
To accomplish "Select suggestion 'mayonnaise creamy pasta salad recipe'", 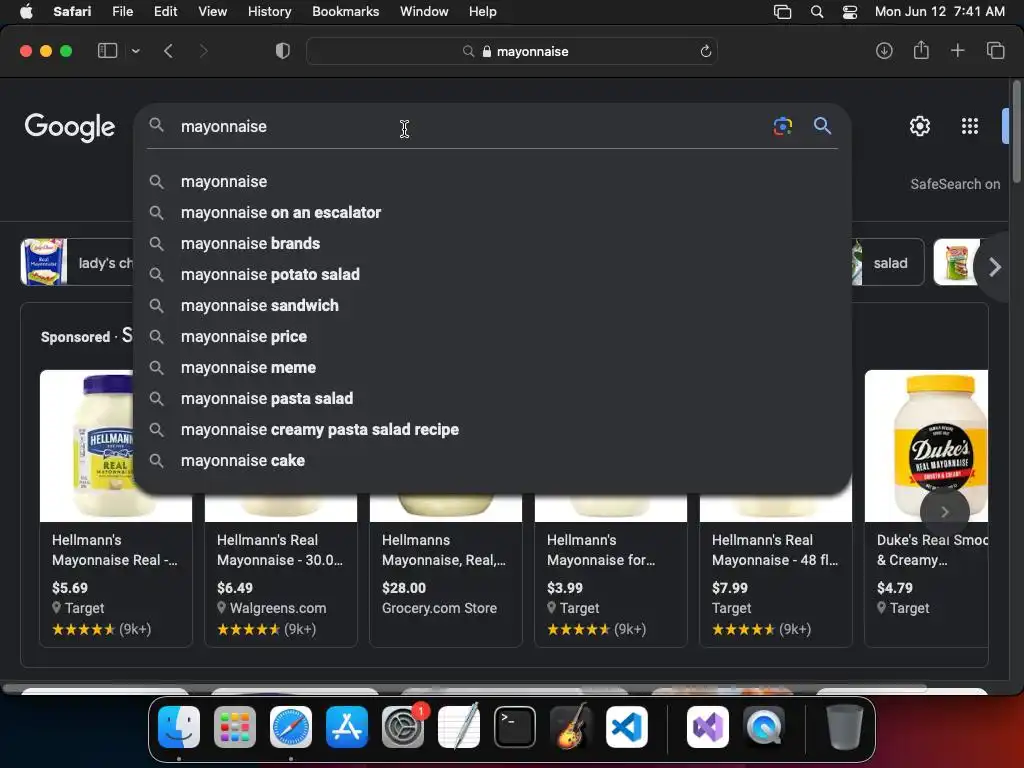I will click(x=492, y=429).
